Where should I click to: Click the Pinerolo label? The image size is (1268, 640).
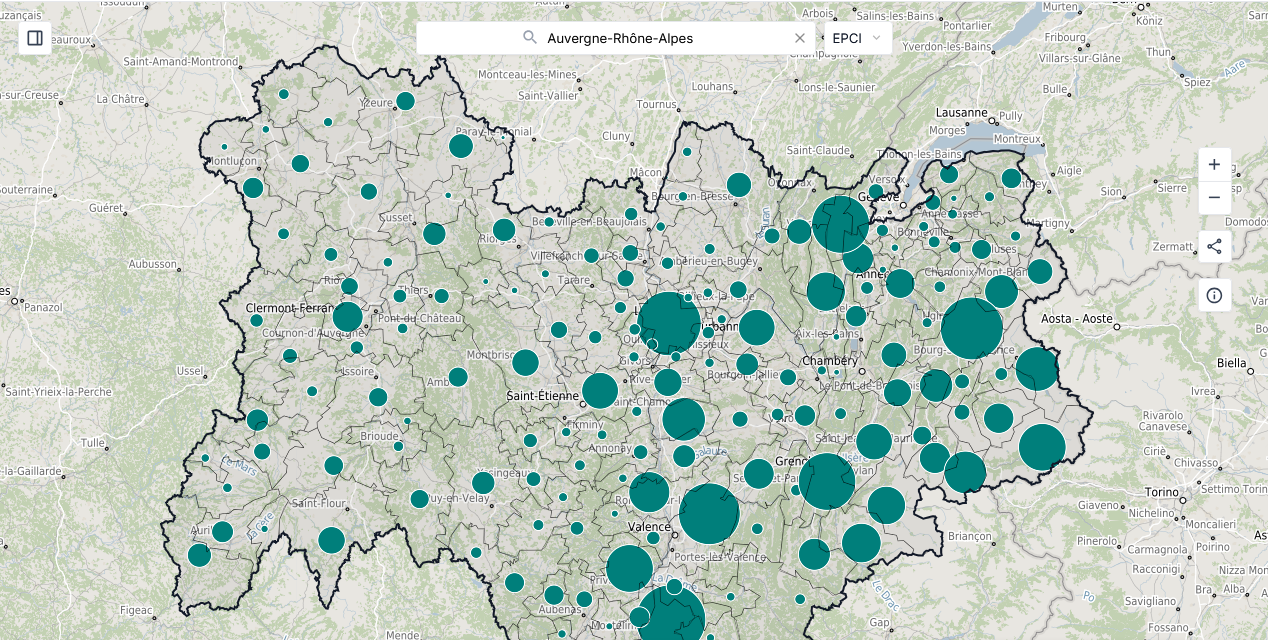pyautogui.click(x=1098, y=541)
